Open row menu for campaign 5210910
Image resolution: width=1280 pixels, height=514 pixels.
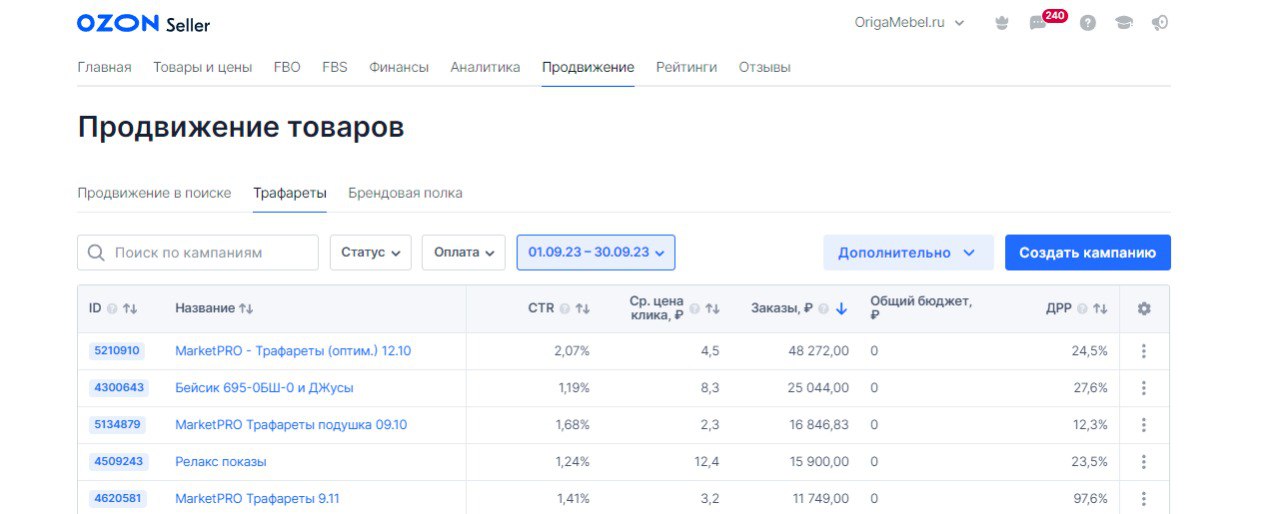[x=1144, y=351]
